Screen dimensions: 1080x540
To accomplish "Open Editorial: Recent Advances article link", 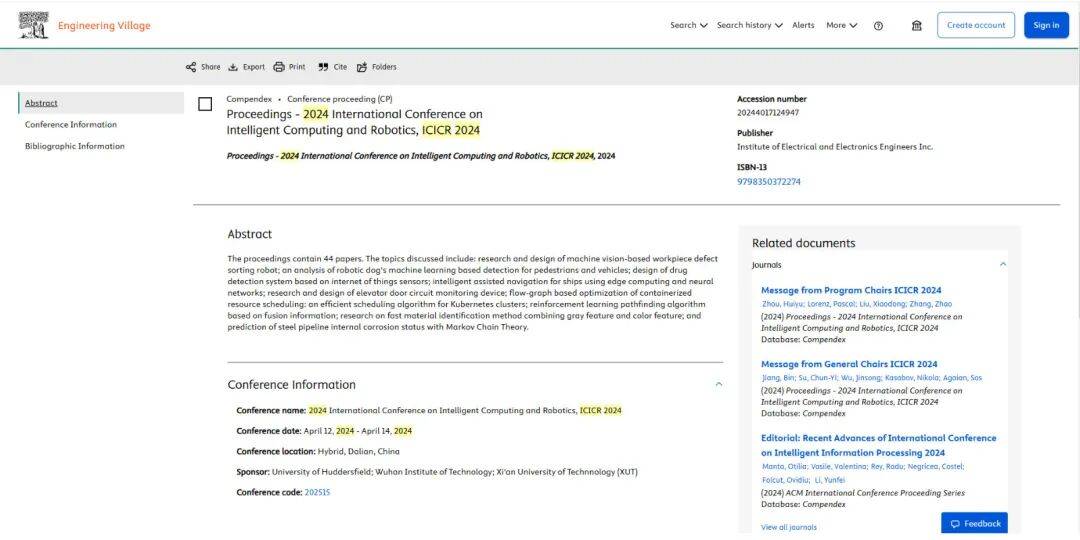I will pyautogui.click(x=878, y=445).
